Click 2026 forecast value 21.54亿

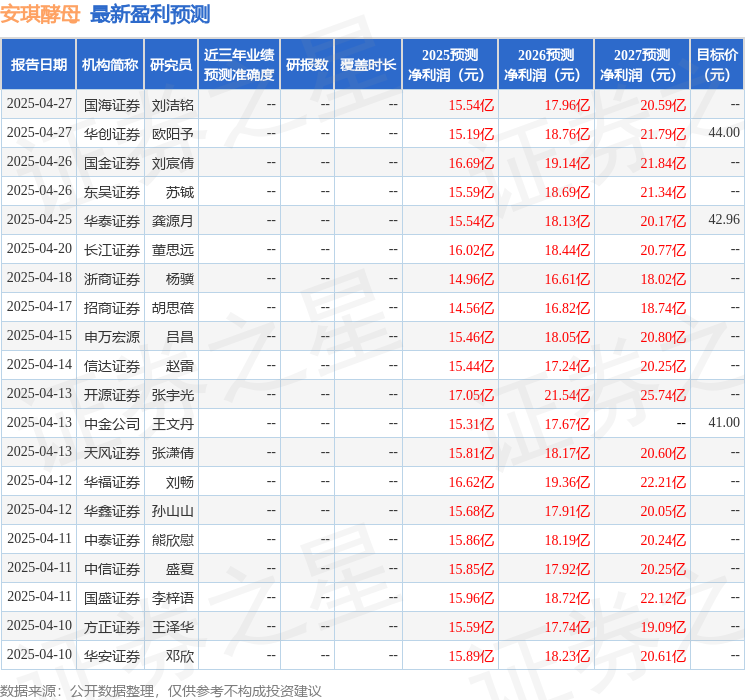567,395
